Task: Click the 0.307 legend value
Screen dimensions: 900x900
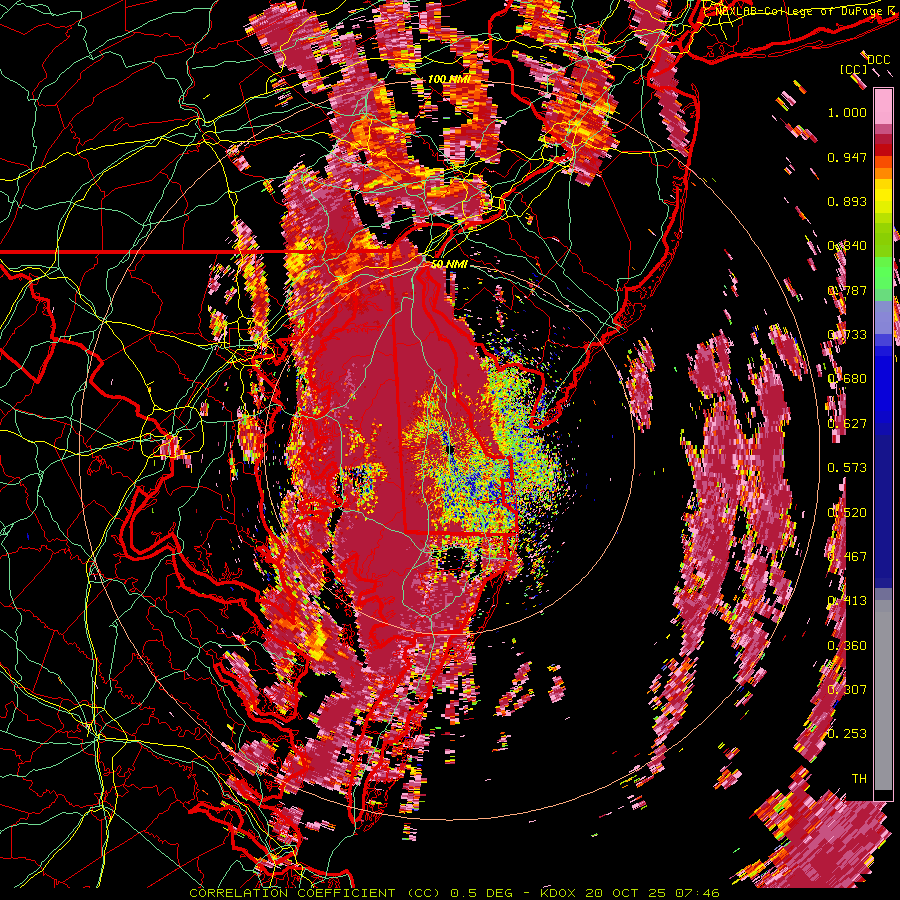Action: tap(847, 690)
